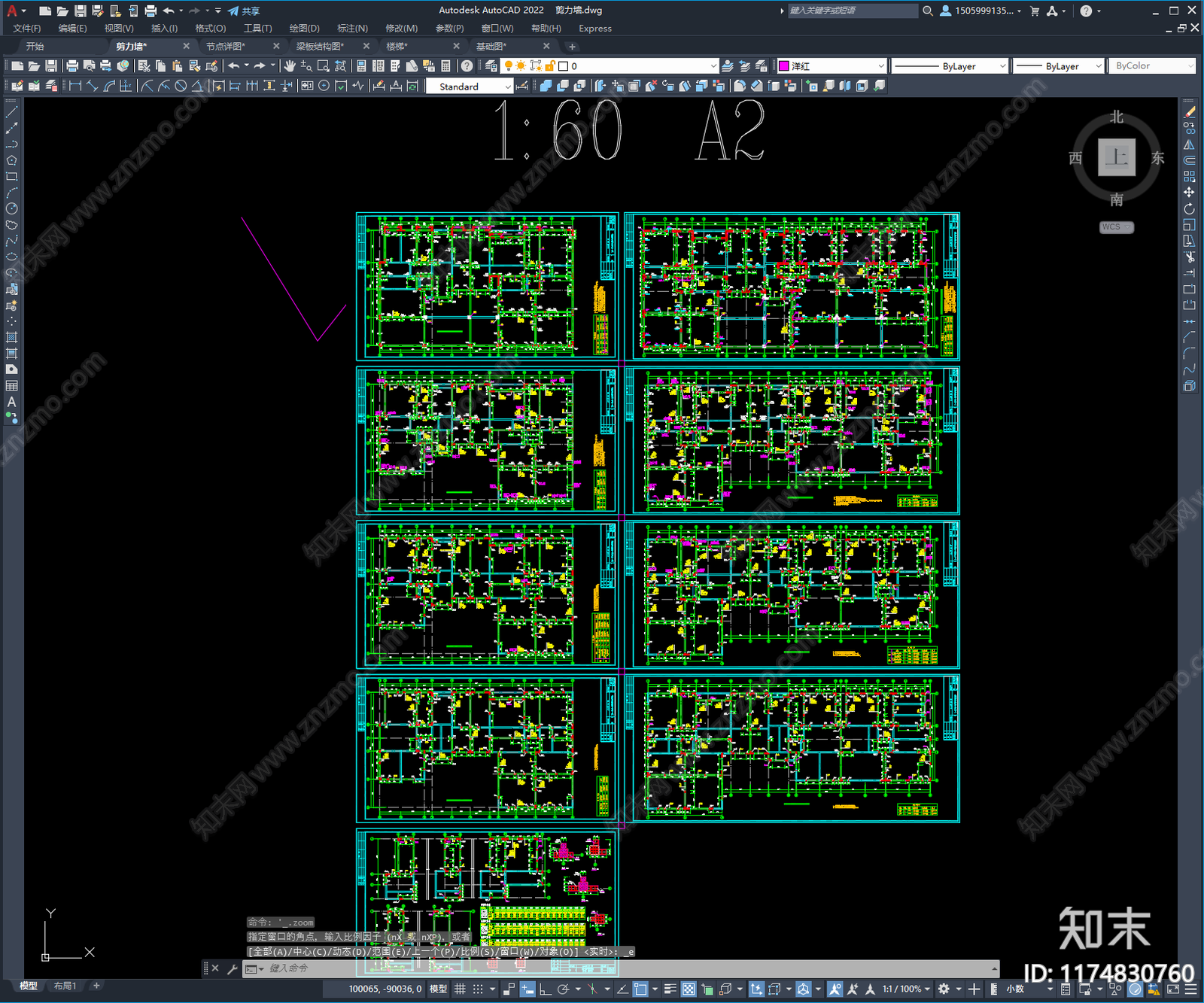Open the Help question mark icon in toolbar

[x=467, y=66]
